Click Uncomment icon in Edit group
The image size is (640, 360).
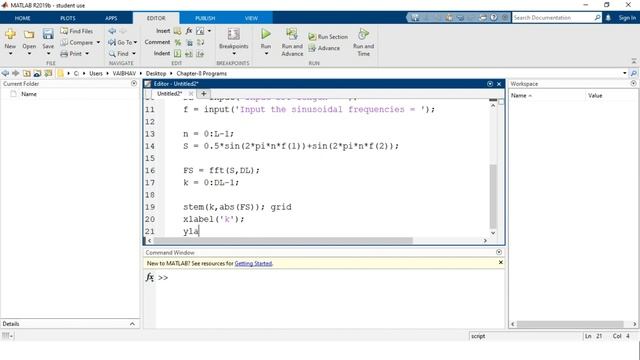coord(189,42)
